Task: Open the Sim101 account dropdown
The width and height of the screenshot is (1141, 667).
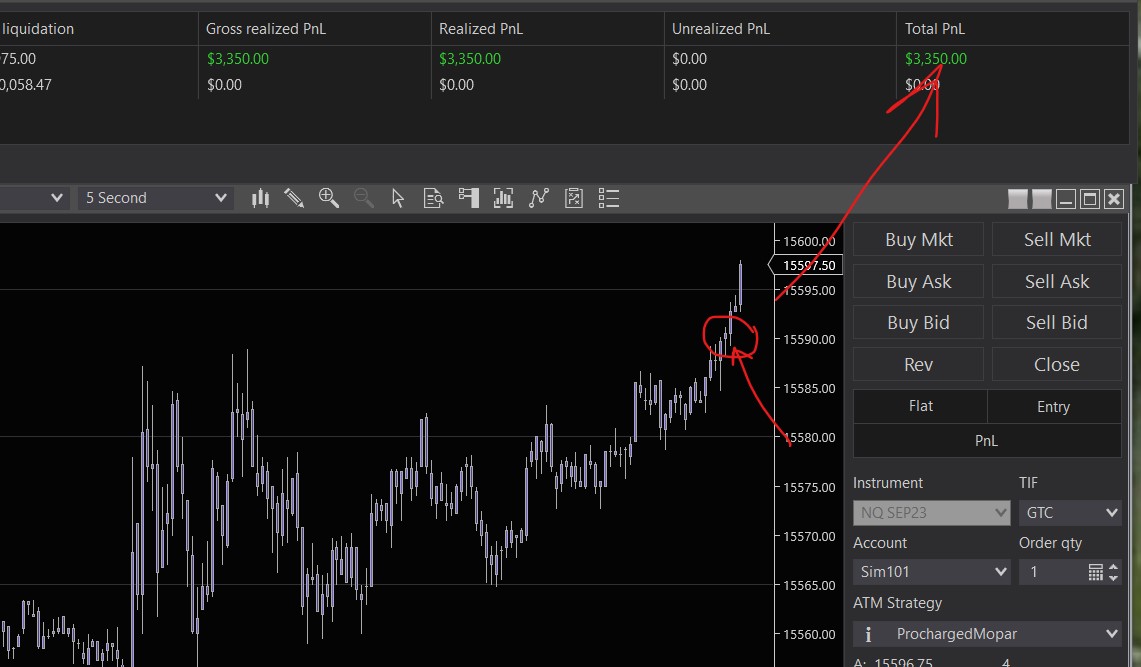Action: (931, 572)
